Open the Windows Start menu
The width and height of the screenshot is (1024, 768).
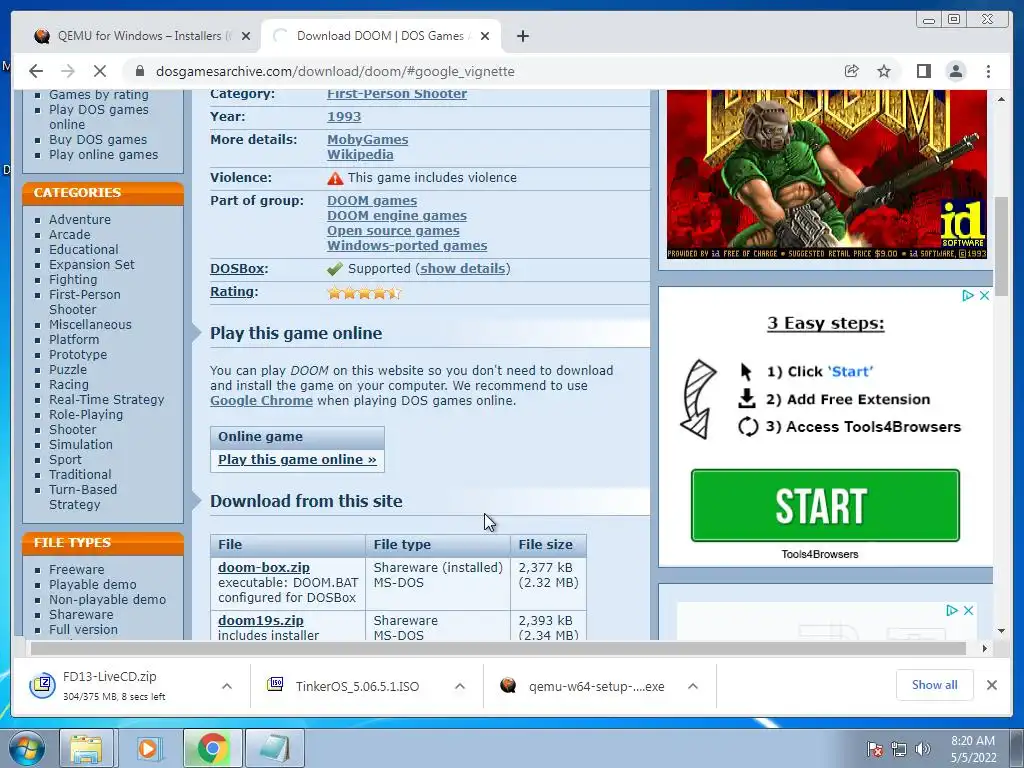[26, 748]
